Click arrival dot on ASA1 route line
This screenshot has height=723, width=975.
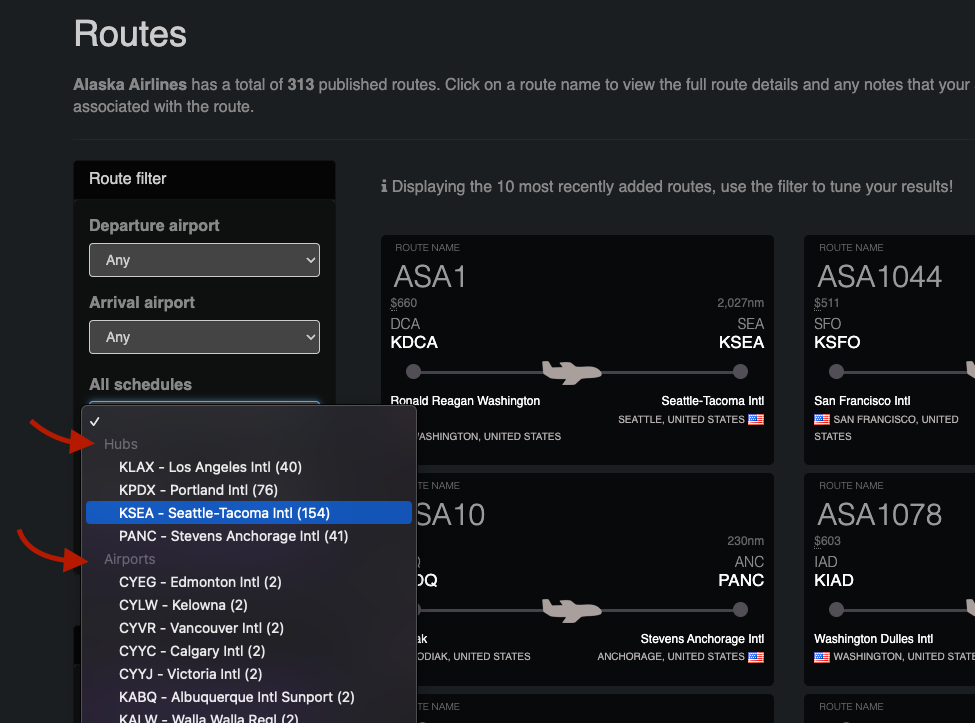pyautogui.click(x=740, y=372)
